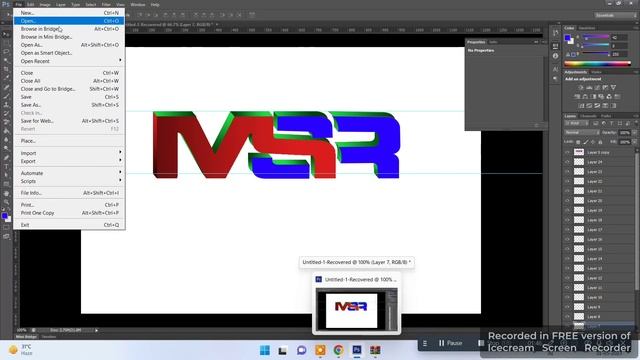
Task: Open the layer Opacity dropdown arrow
Action: [x=634, y=133]
